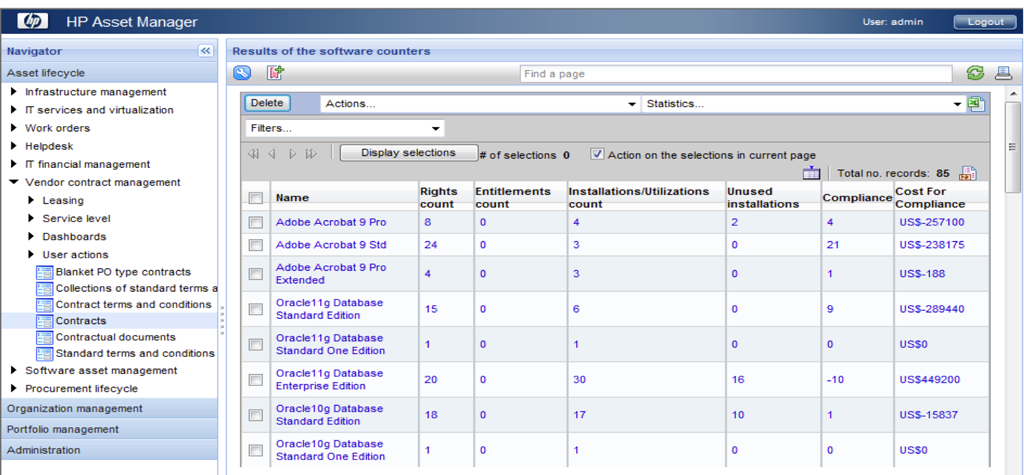Check the Oracle11g Database Standard Edition checkbox
This screenshot has width=1024, height=475.
coord(255,309)
